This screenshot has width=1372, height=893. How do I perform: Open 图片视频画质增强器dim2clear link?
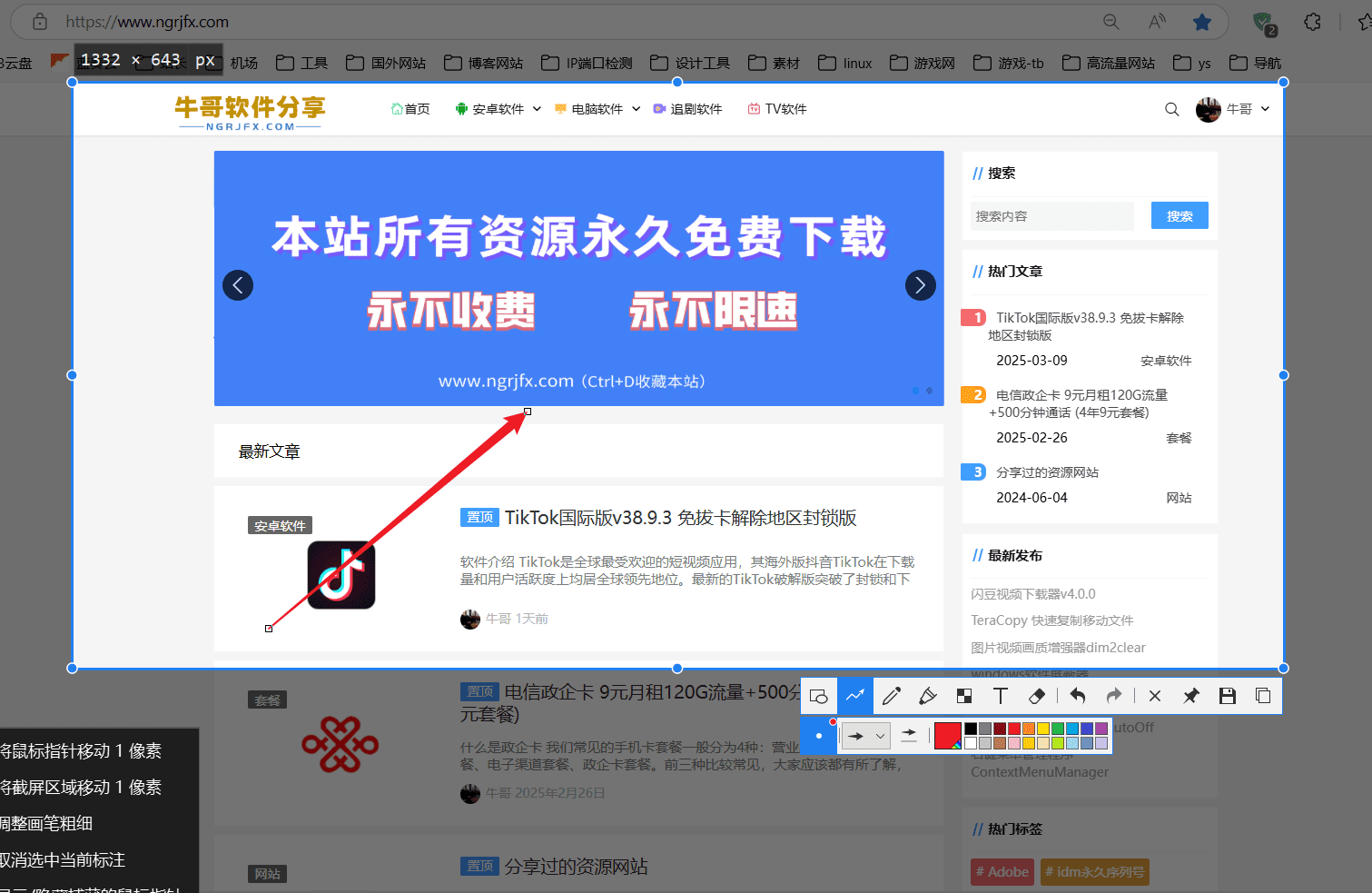pos(1058,648)
